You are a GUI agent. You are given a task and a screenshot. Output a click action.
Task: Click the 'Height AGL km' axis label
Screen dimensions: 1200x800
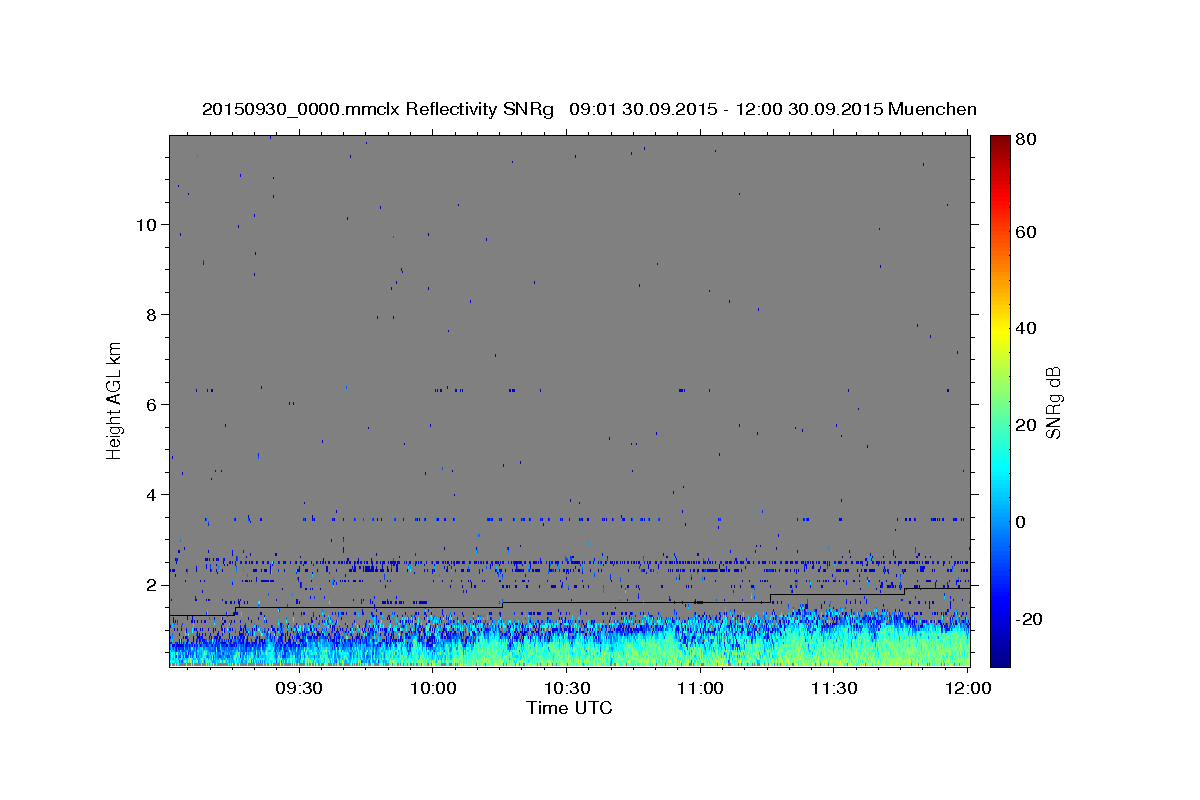coord(114,400)
